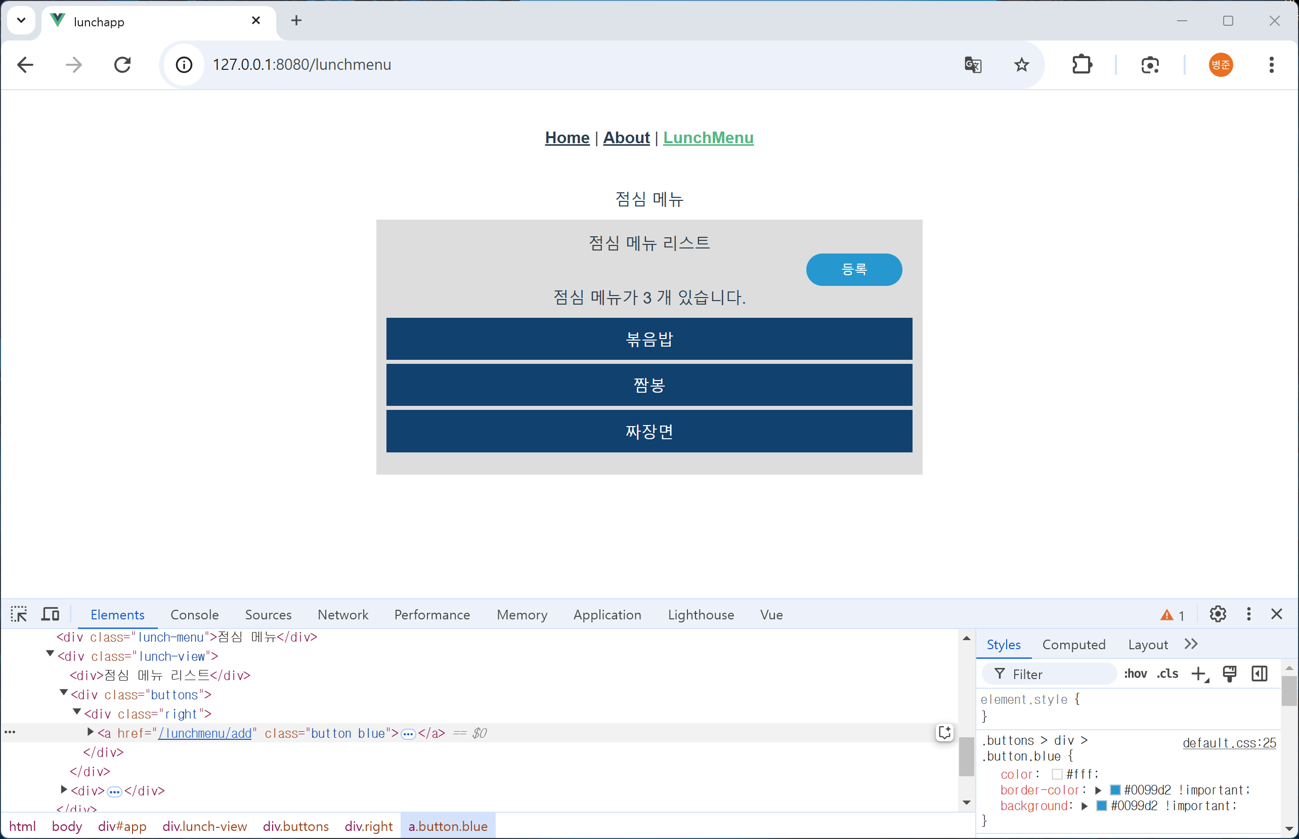
Task: Expand the border-color property triangle
Action: point(1098,790)
